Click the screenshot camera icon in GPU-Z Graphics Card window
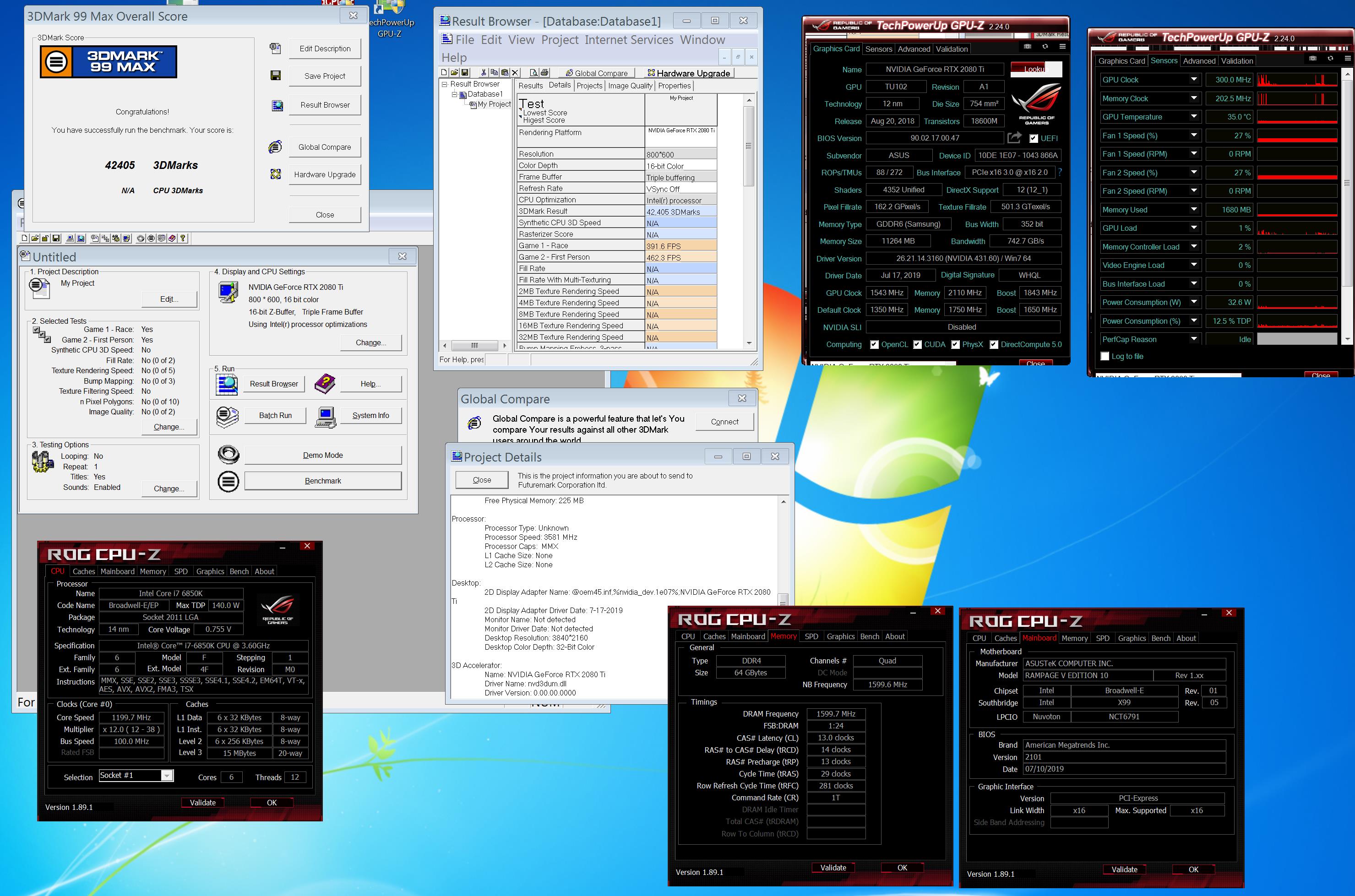The width and height of the screenshot is (1355, 896). (1028, 46)
